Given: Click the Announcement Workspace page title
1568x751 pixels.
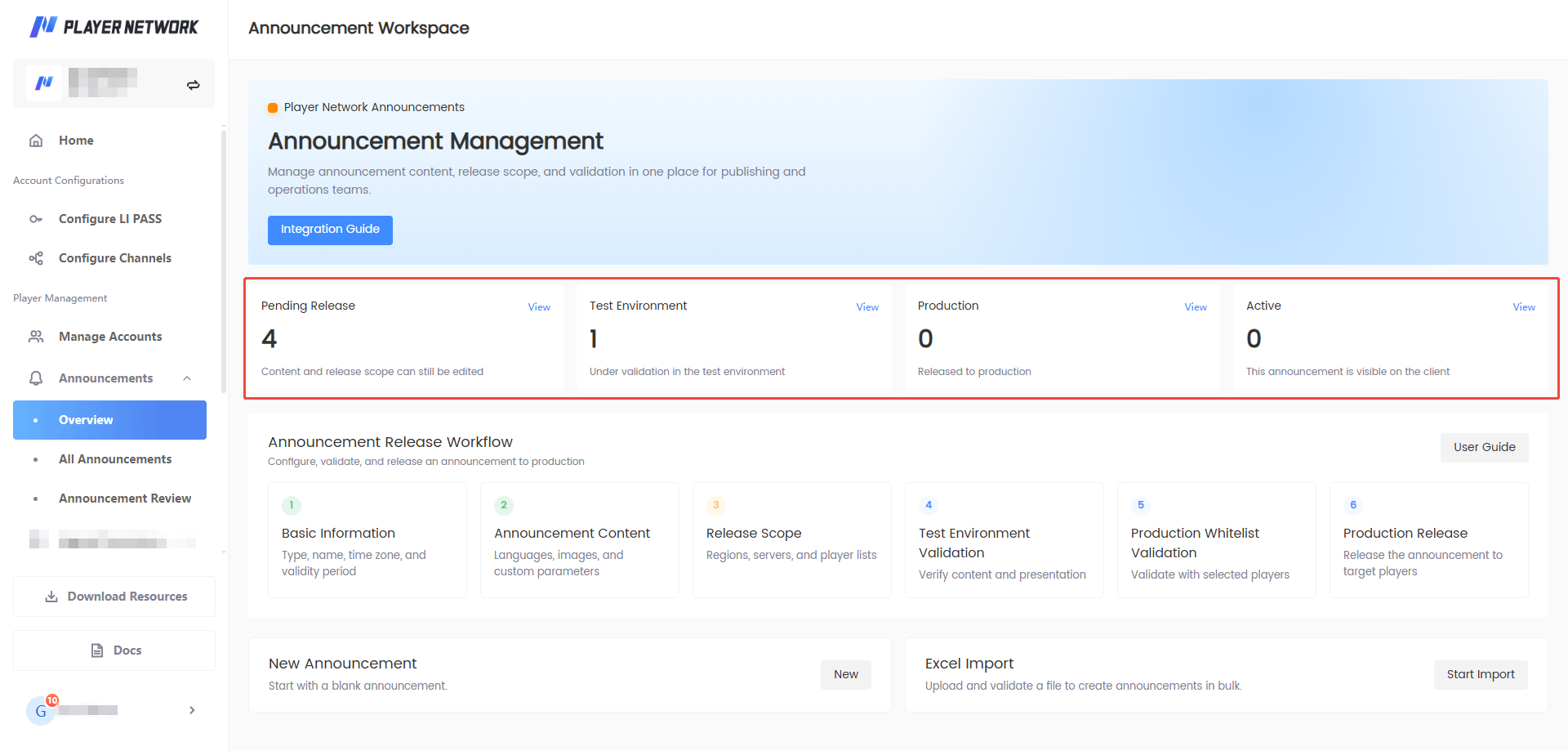Looking at the screenshot, I should coord(359,28).
